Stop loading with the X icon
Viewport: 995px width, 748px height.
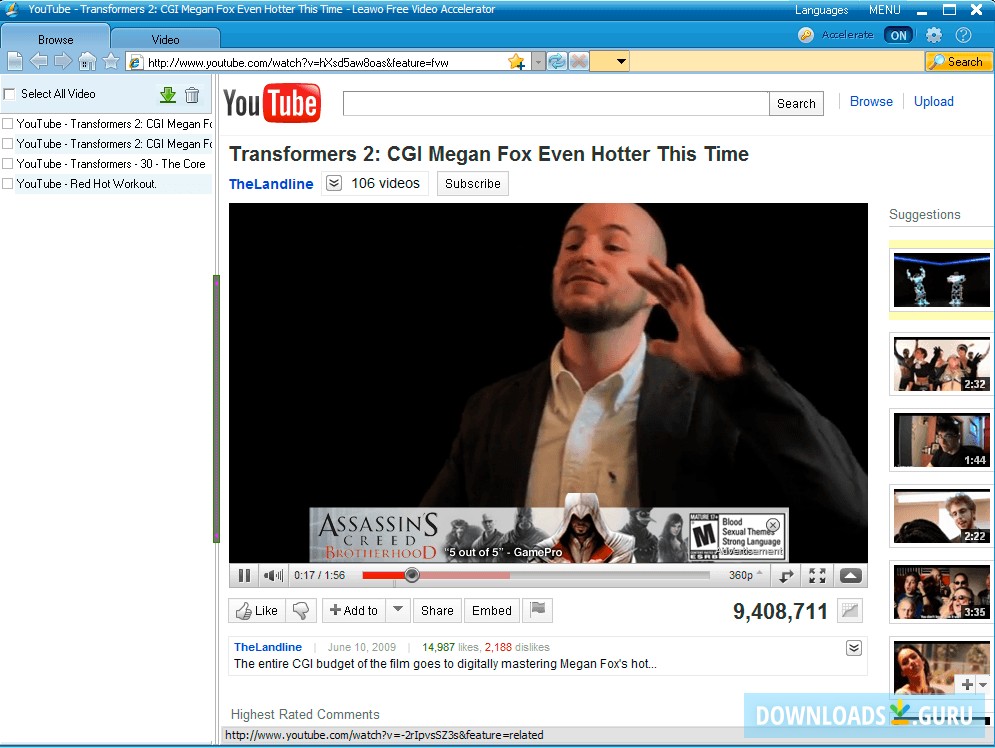point(579,62)
